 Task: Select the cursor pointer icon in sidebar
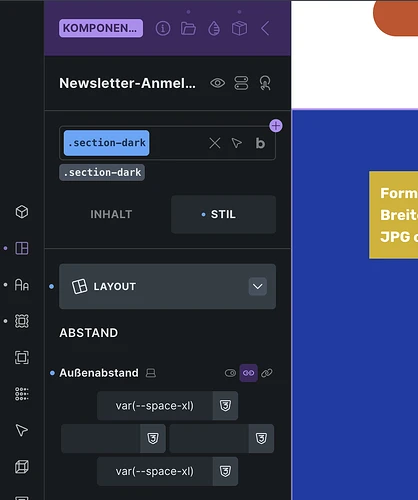(x=22, y=430)
